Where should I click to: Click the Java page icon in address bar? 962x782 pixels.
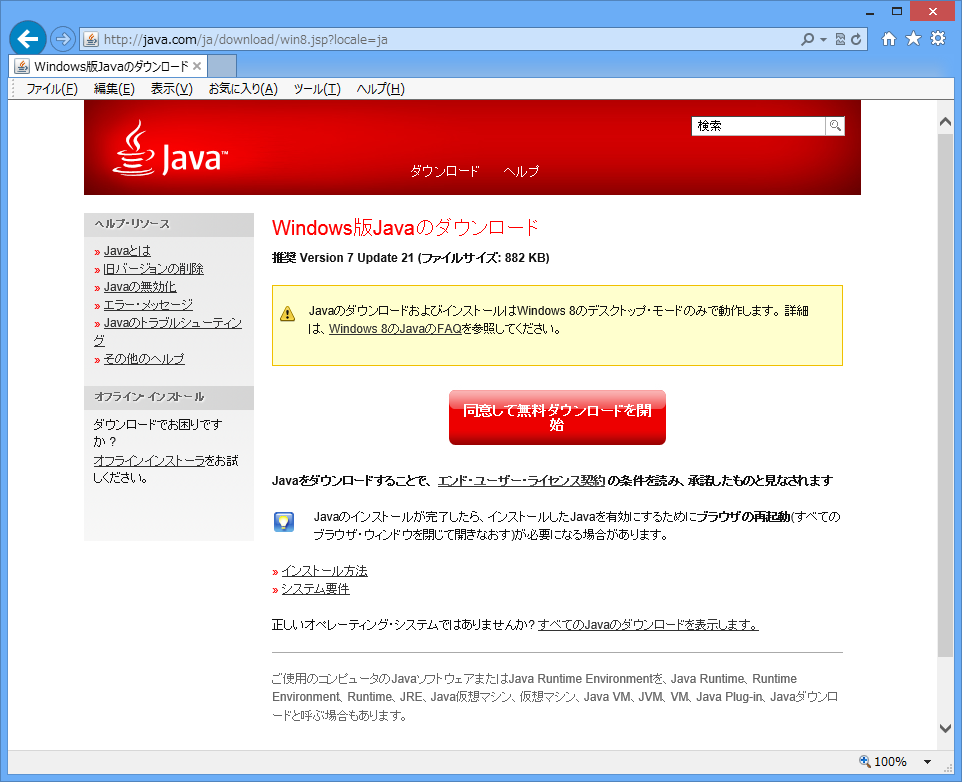coord(91,39)
